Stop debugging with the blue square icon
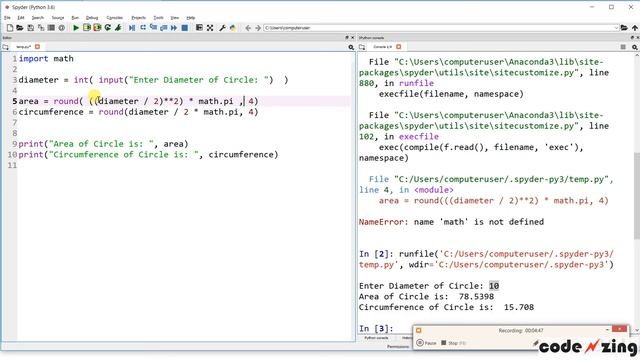 coord(184,28)
